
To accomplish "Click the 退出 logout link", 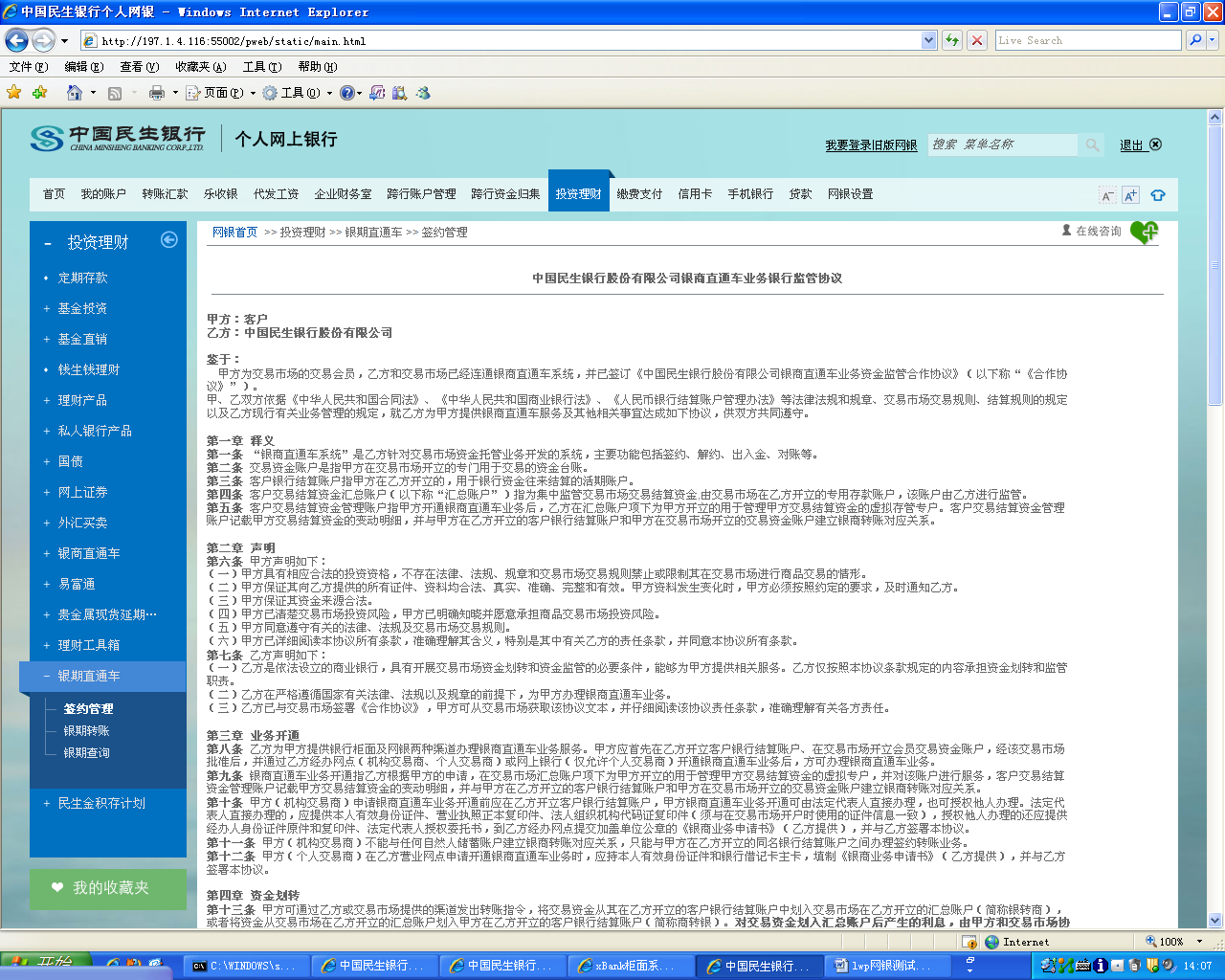I will click(x=1131, y=145).
